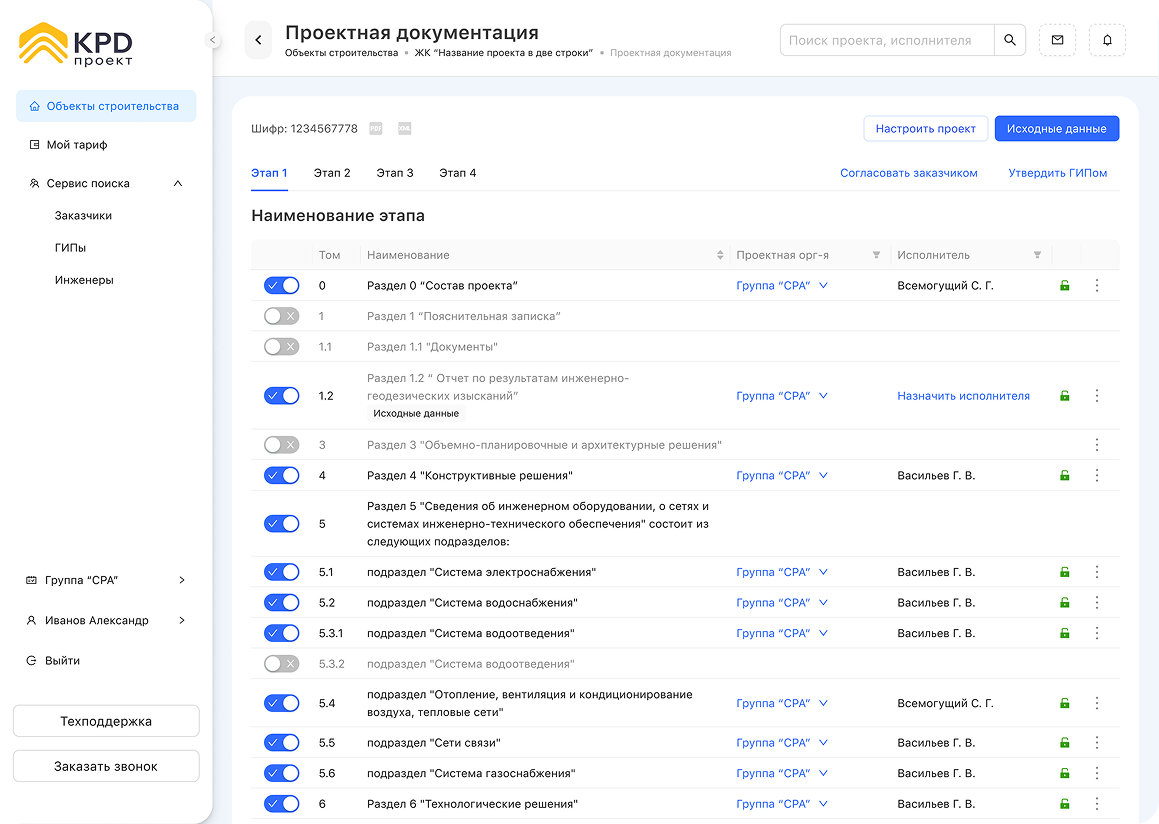Click the magnifier search icon
Screen dimensions: 1159x824
pyautogui.click(x=1010, y=40)
